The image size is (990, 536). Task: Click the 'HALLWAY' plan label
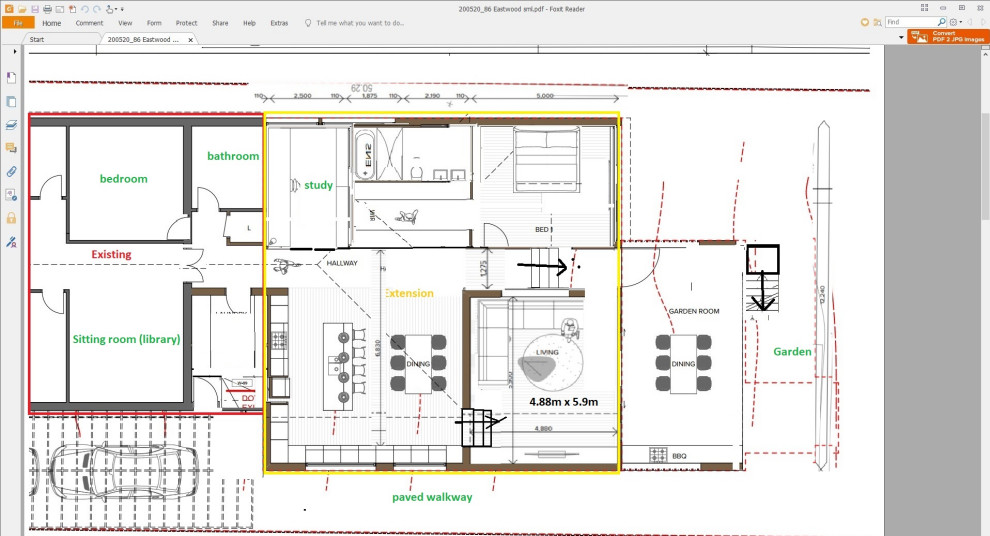342,263
